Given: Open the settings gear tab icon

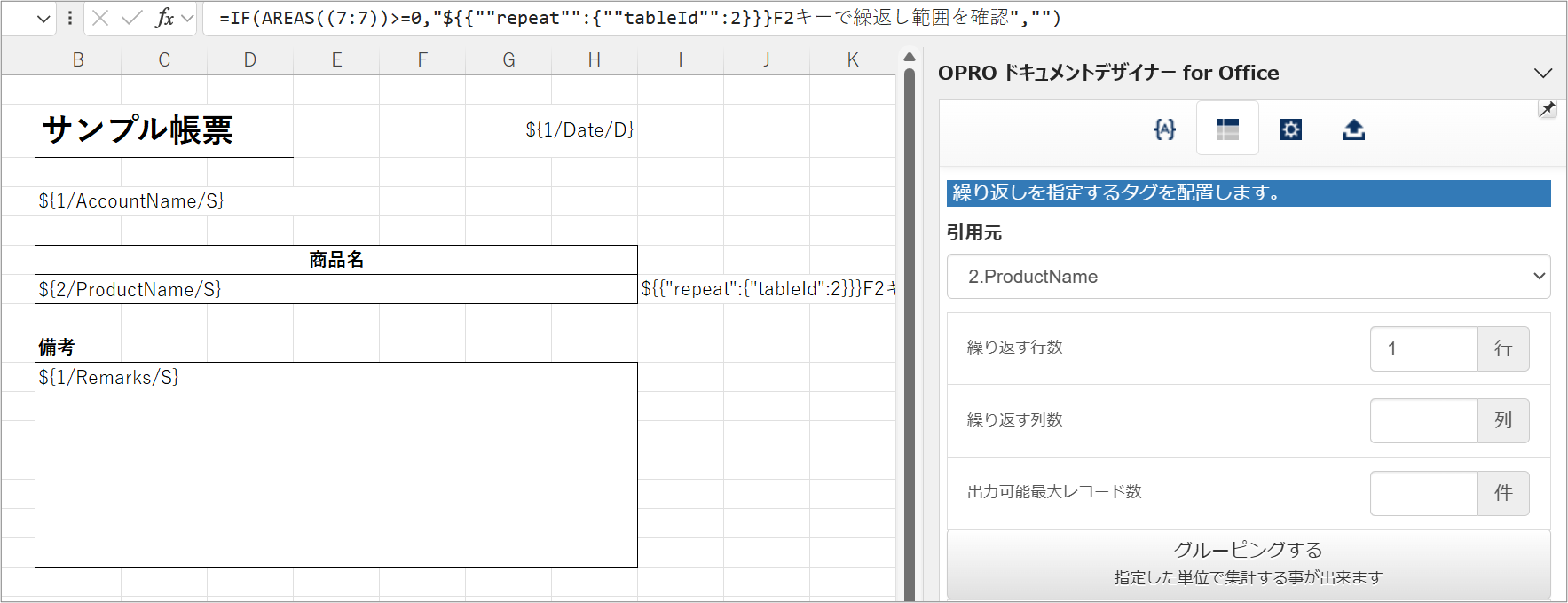Looking at the screenshot, I should click(x=1290, y=129).
